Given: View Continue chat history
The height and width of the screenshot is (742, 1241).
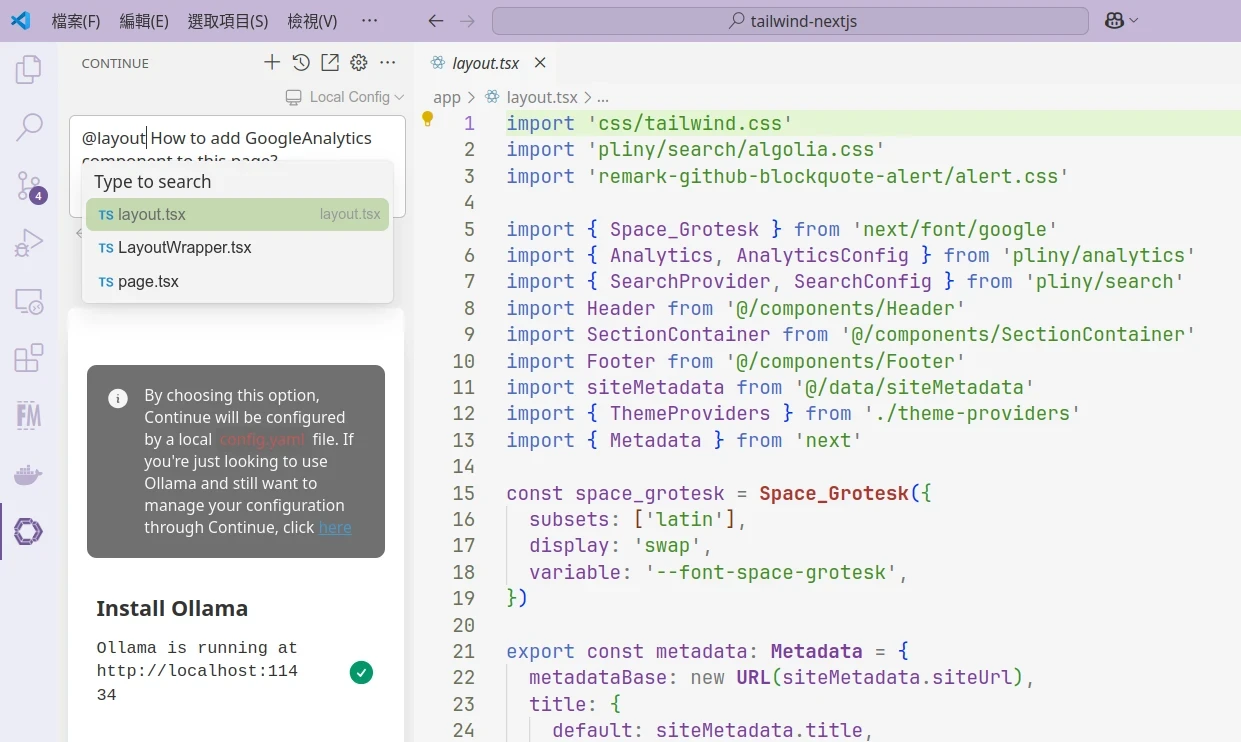Looking at the screenshot, I should pos(301,63).
